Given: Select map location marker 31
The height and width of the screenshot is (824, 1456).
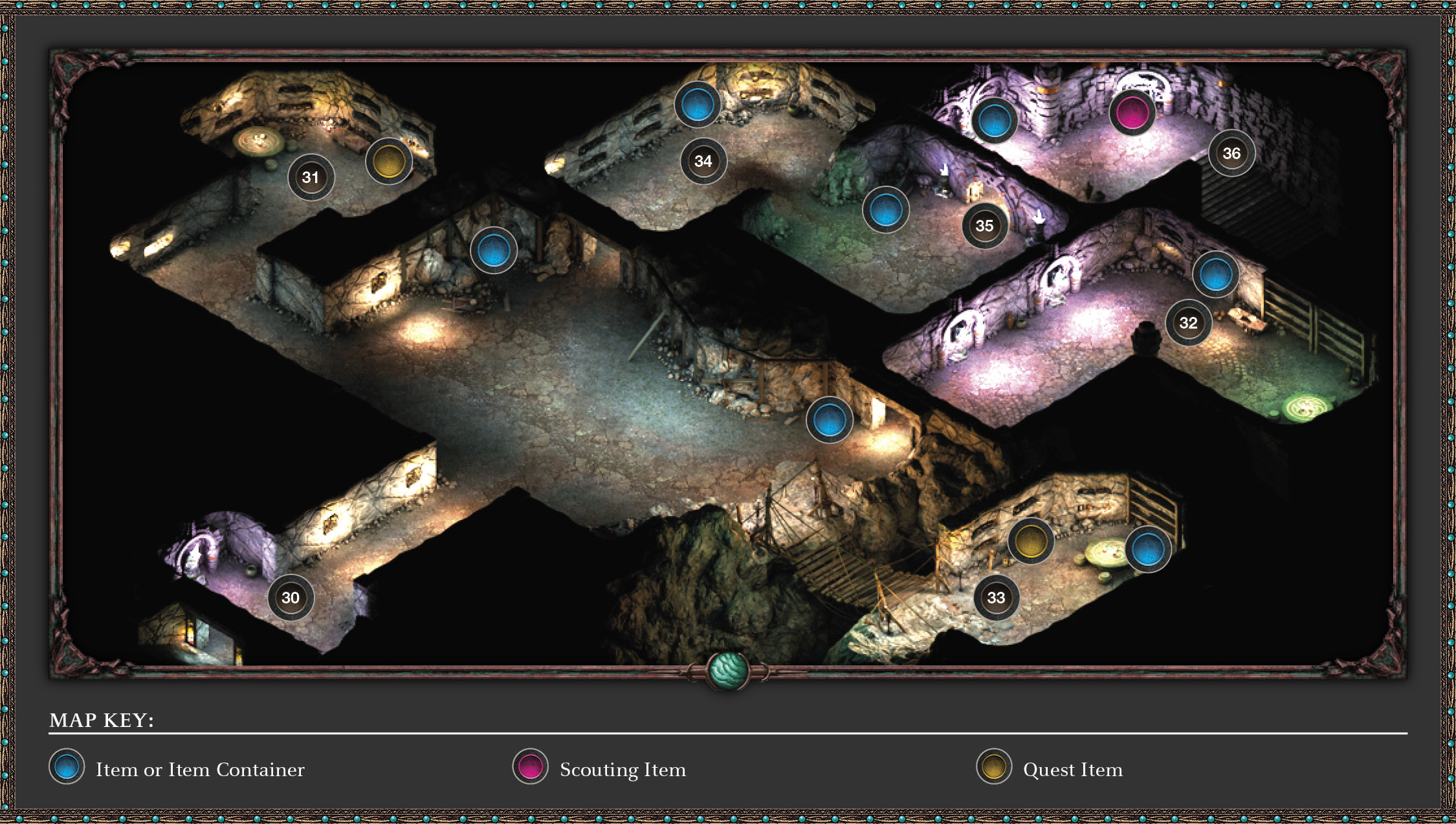Looking at the screenshot, I should 311,177.
